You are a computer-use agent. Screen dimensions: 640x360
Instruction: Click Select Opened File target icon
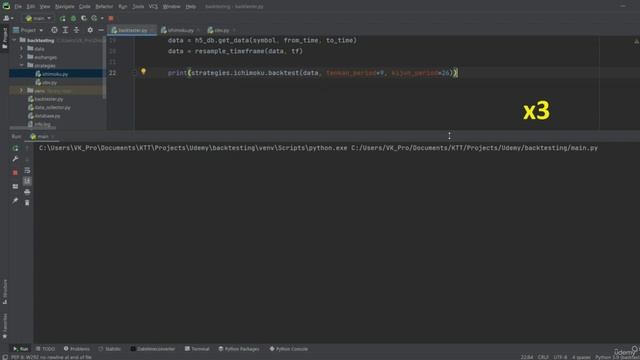(x=54, y=30)
